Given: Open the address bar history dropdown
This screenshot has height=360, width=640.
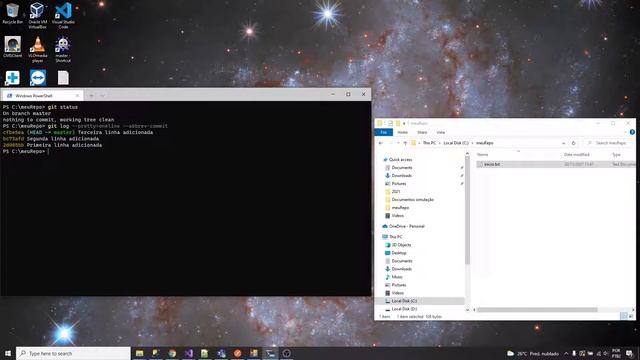Looking at the screenshot, I should (x=564, y=143).
